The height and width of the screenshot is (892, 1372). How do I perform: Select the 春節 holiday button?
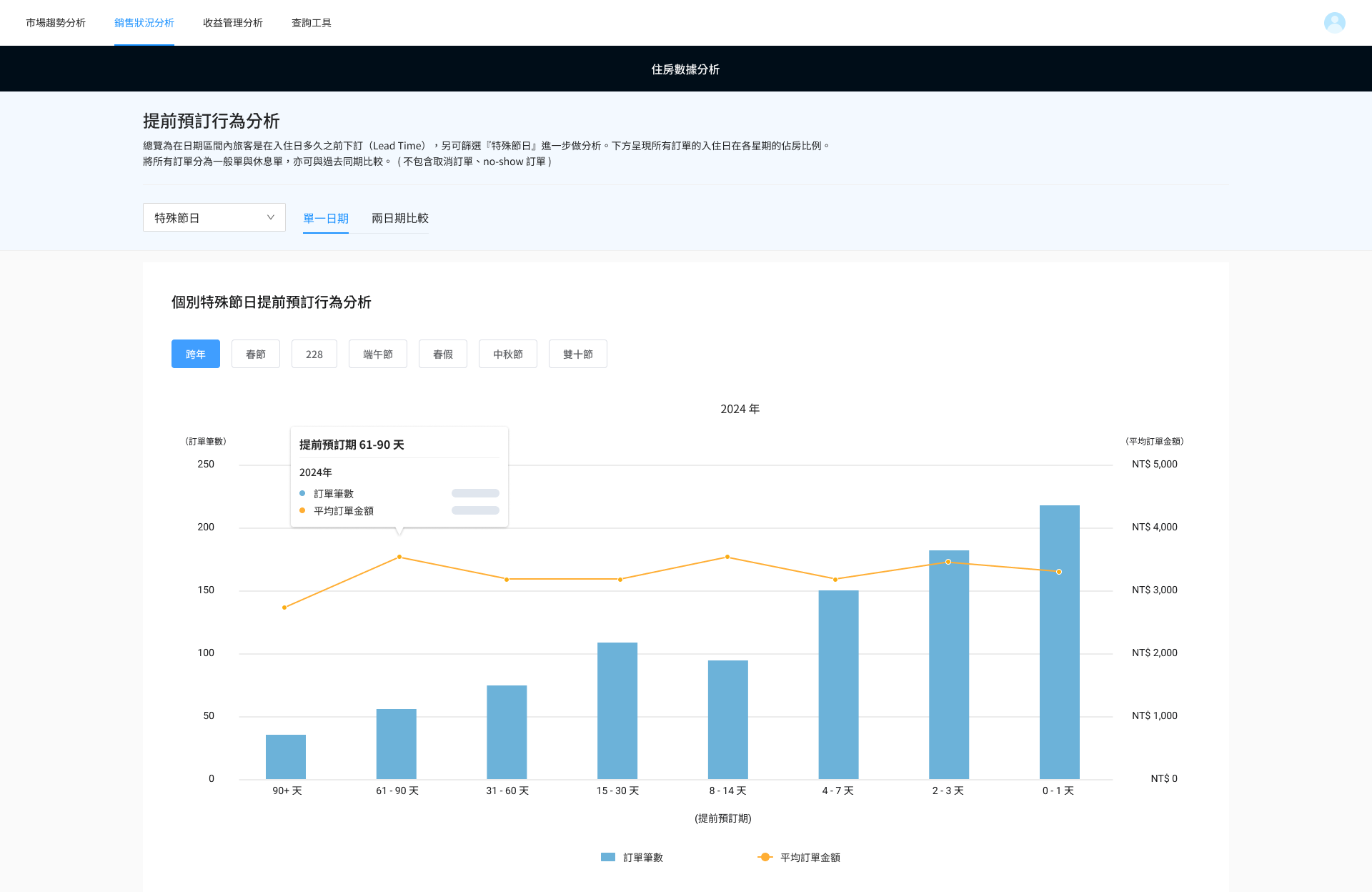click(x=256, y=354)
